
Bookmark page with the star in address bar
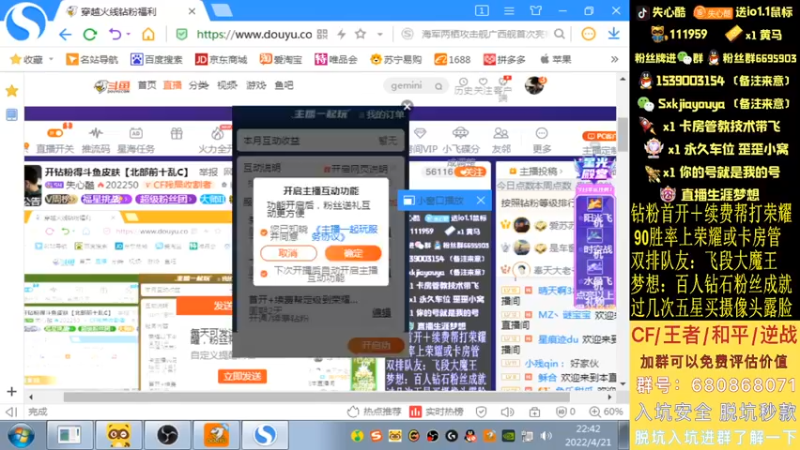(x=360, y=34)
